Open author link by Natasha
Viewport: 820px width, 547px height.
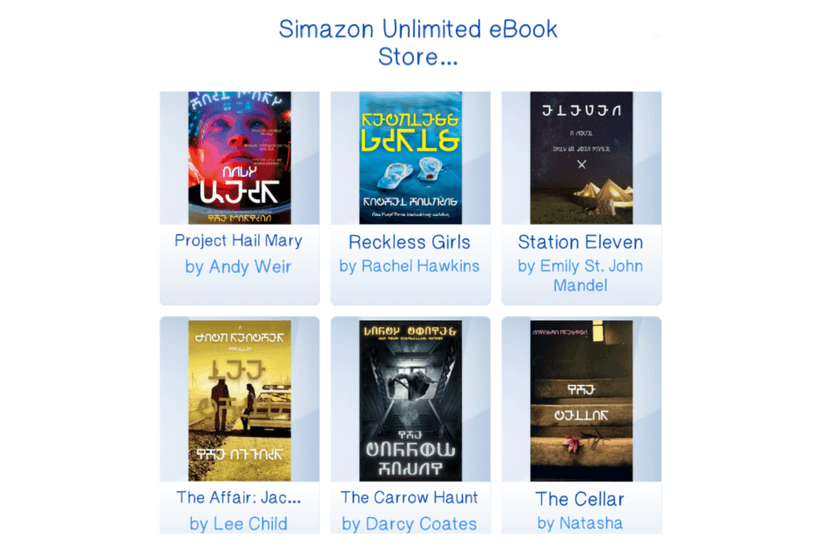580,523
